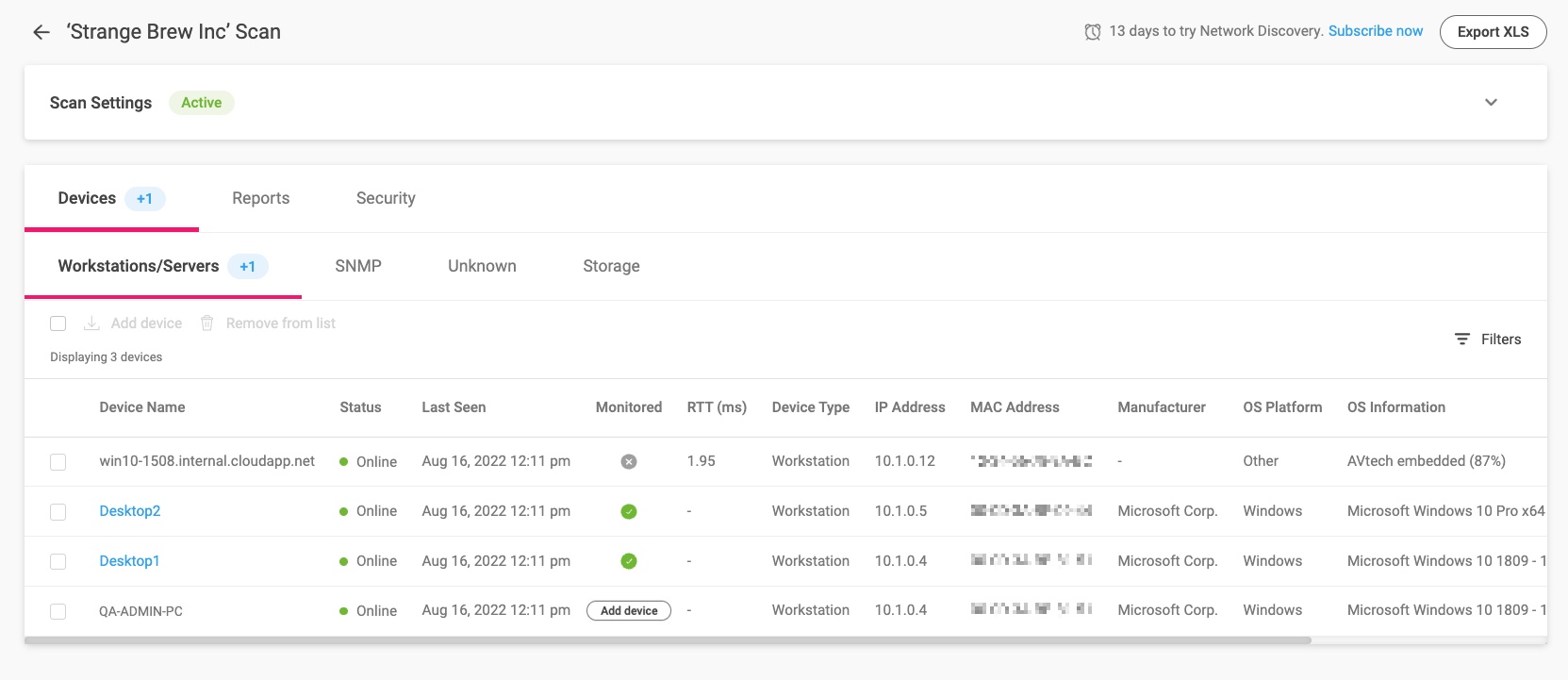The image size is (1568, 680).
Task: Expand the Scan Settings panel chevron
Action: point(1491,103)
